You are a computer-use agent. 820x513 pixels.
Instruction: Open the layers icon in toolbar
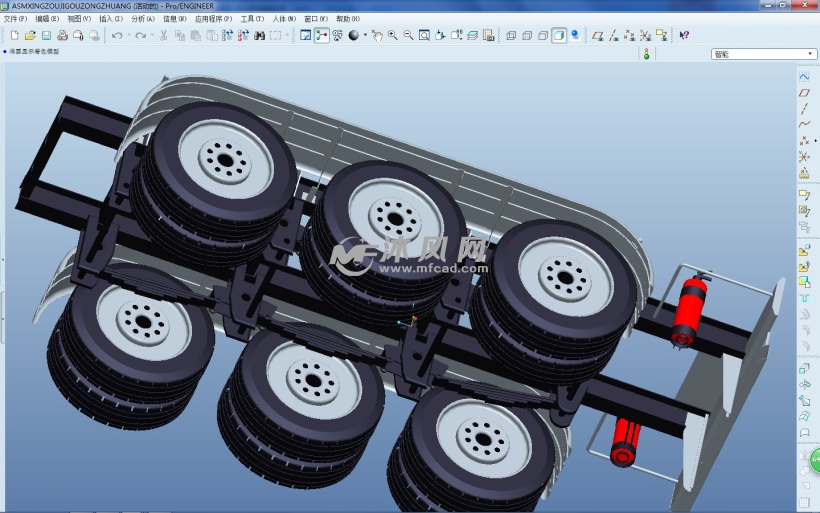coord(473,35)
